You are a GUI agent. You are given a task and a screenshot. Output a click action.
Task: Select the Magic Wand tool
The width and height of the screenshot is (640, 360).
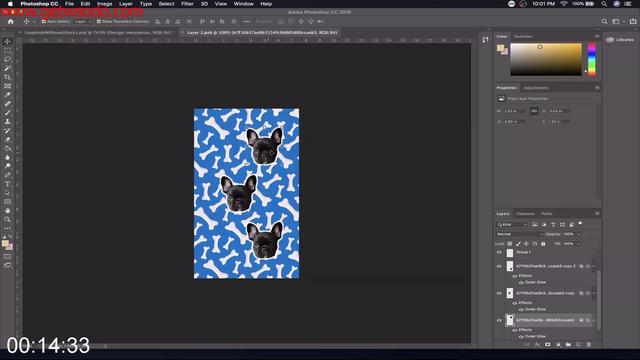coord(7,68)
